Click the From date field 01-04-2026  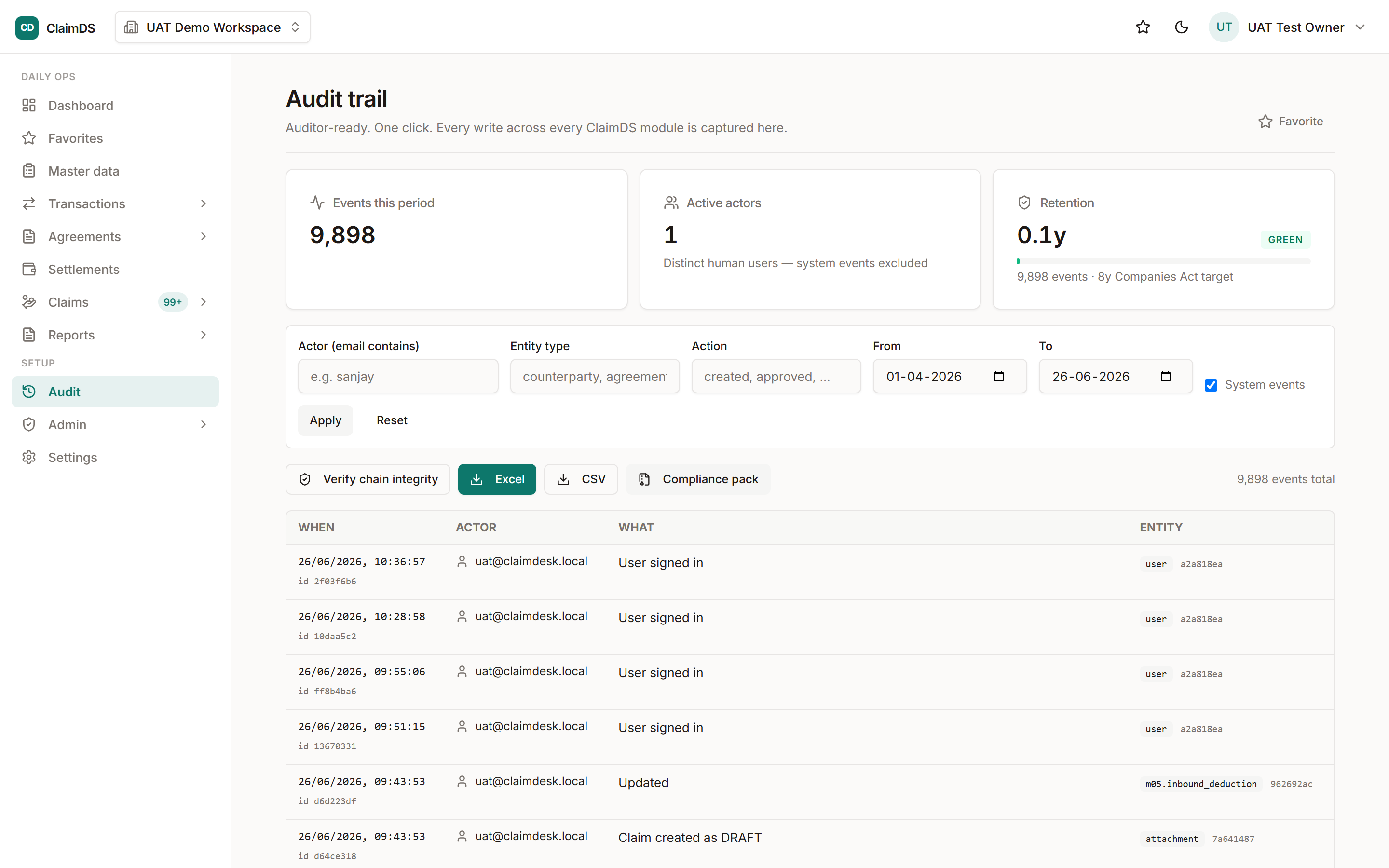(x=949, y=376)
